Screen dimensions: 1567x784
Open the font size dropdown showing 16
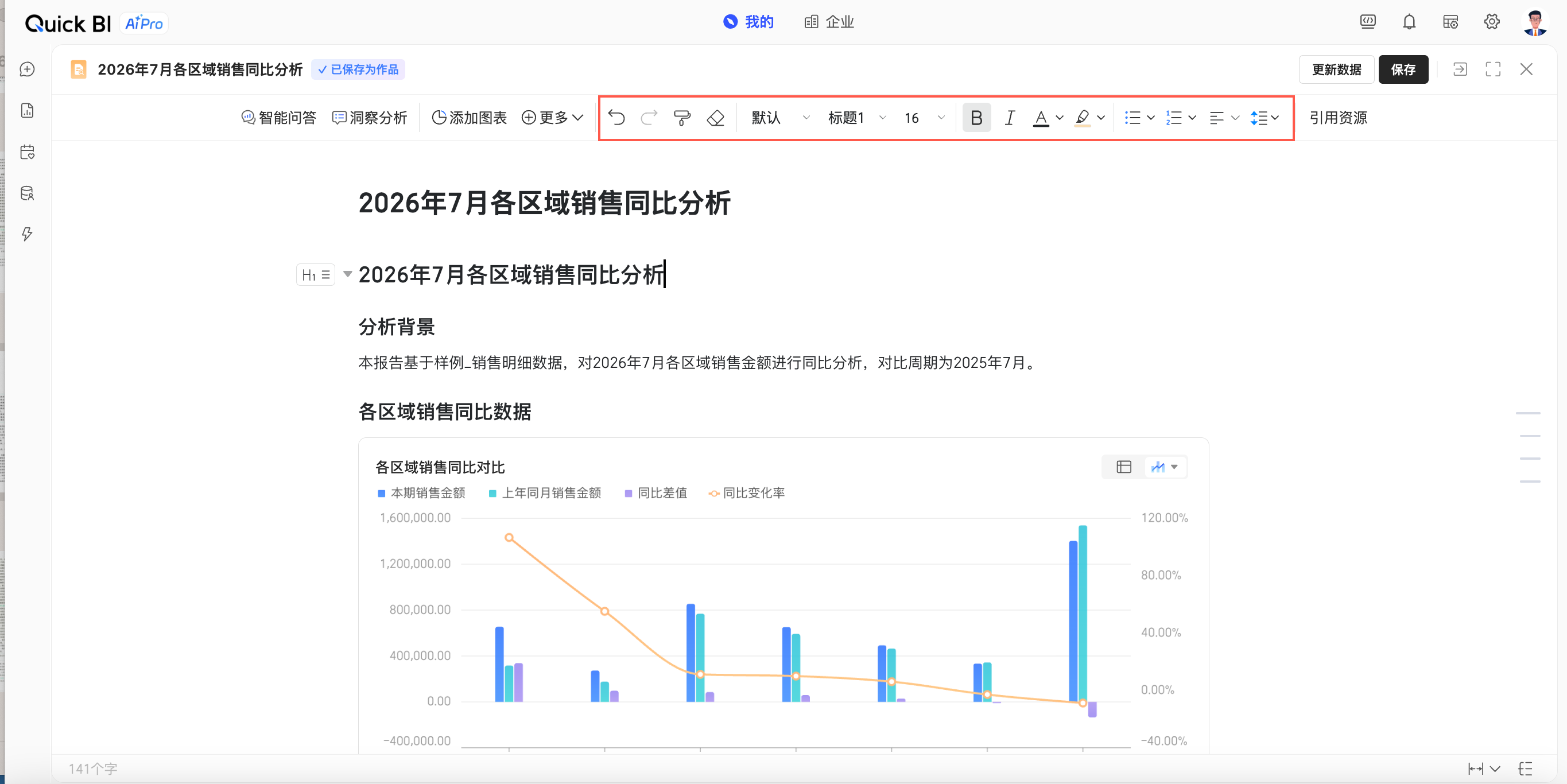(x=924, y=118)
